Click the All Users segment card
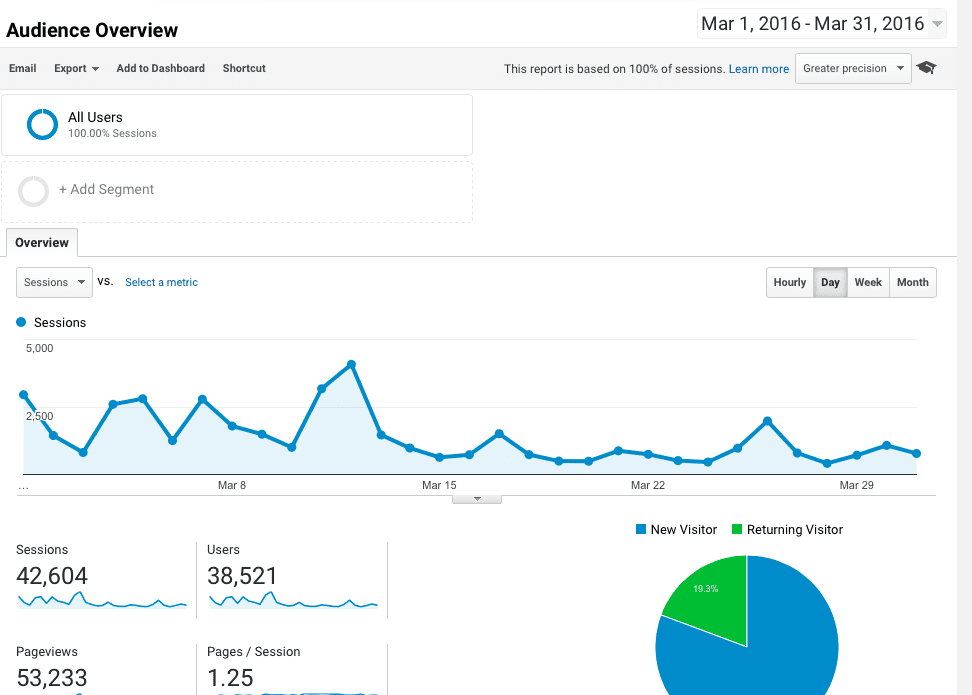Viewport: 972px width, 695px height. [237, 125]
